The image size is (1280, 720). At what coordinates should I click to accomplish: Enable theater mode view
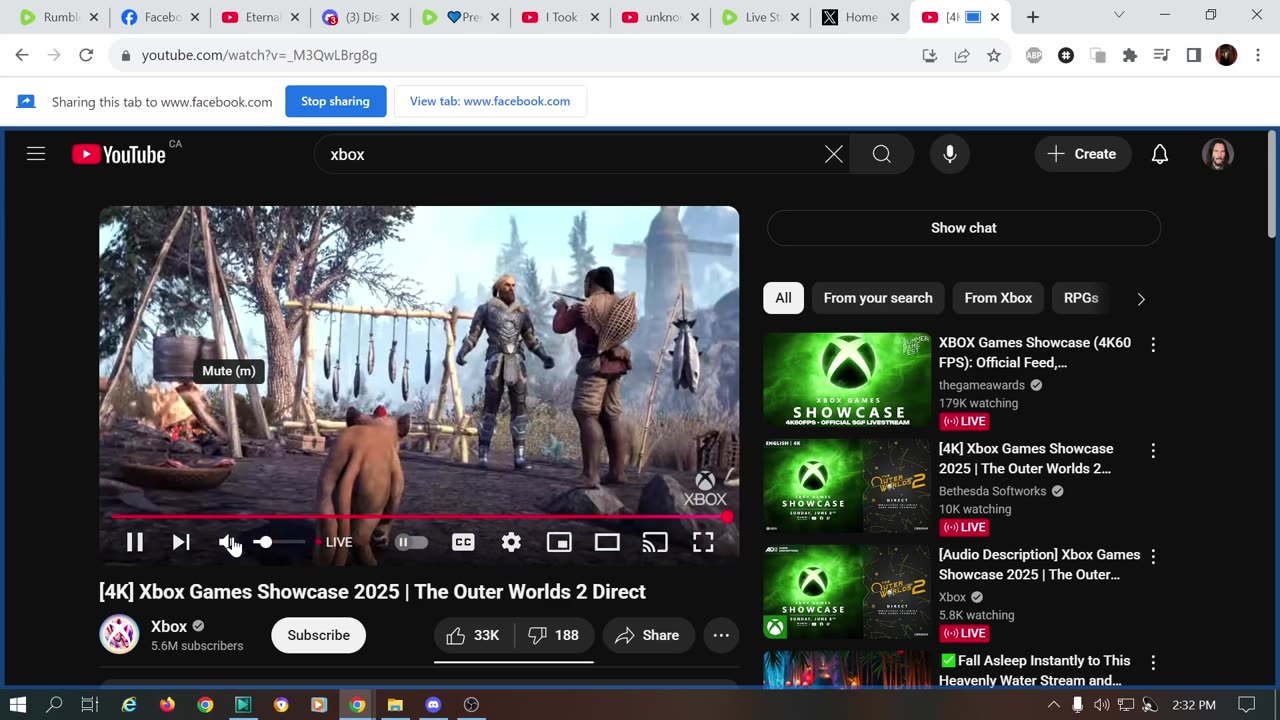[x=607, y=542]
